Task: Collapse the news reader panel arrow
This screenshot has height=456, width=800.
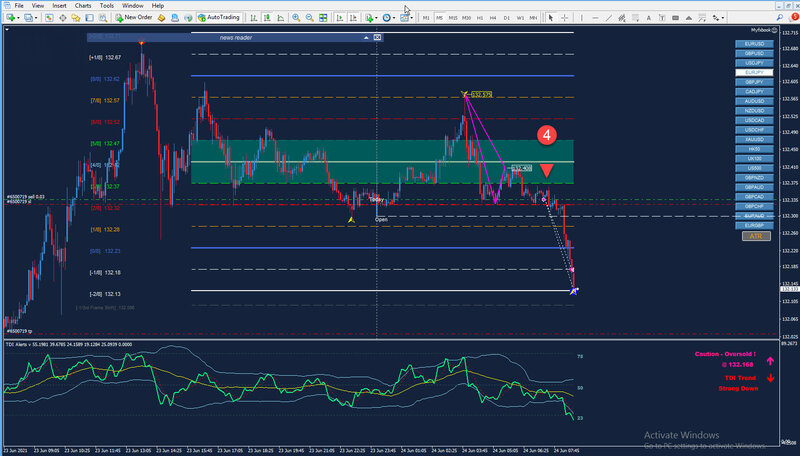Action: tap(366, 37)
